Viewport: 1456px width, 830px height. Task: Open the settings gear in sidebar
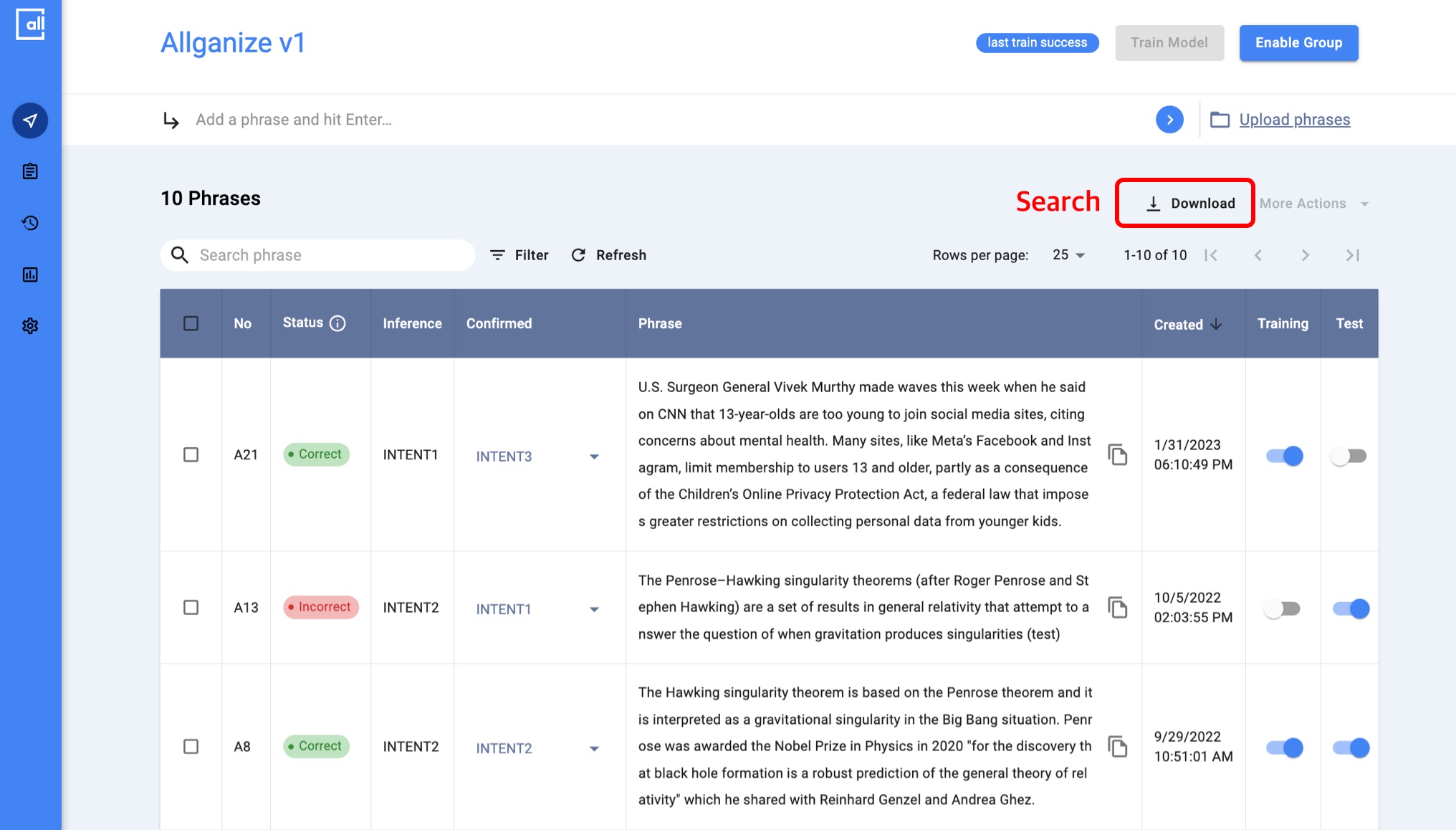point(30,326)
